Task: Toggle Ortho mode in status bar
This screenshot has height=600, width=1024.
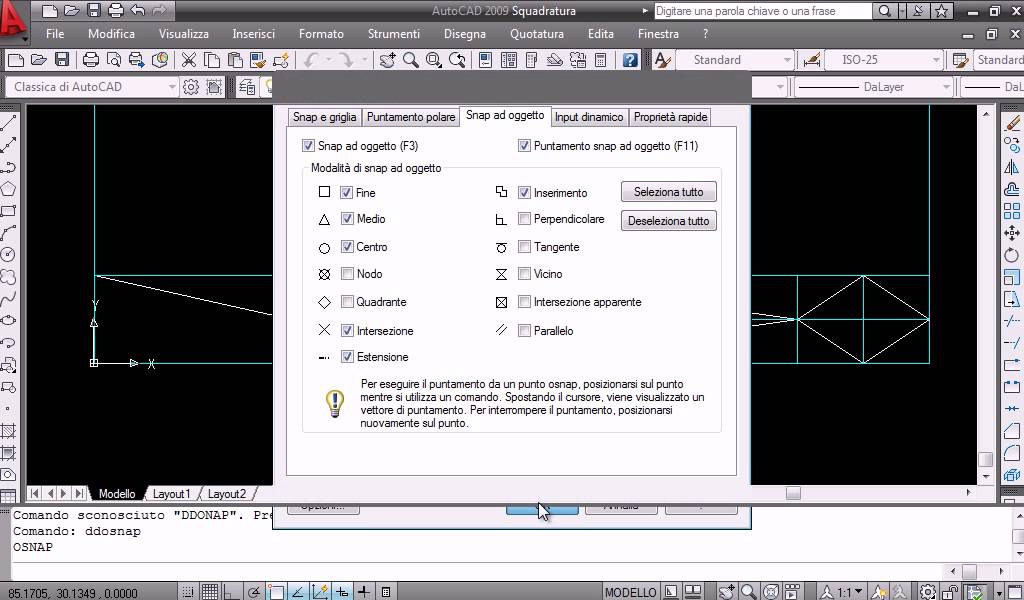Action: click(x=231, y=592)
